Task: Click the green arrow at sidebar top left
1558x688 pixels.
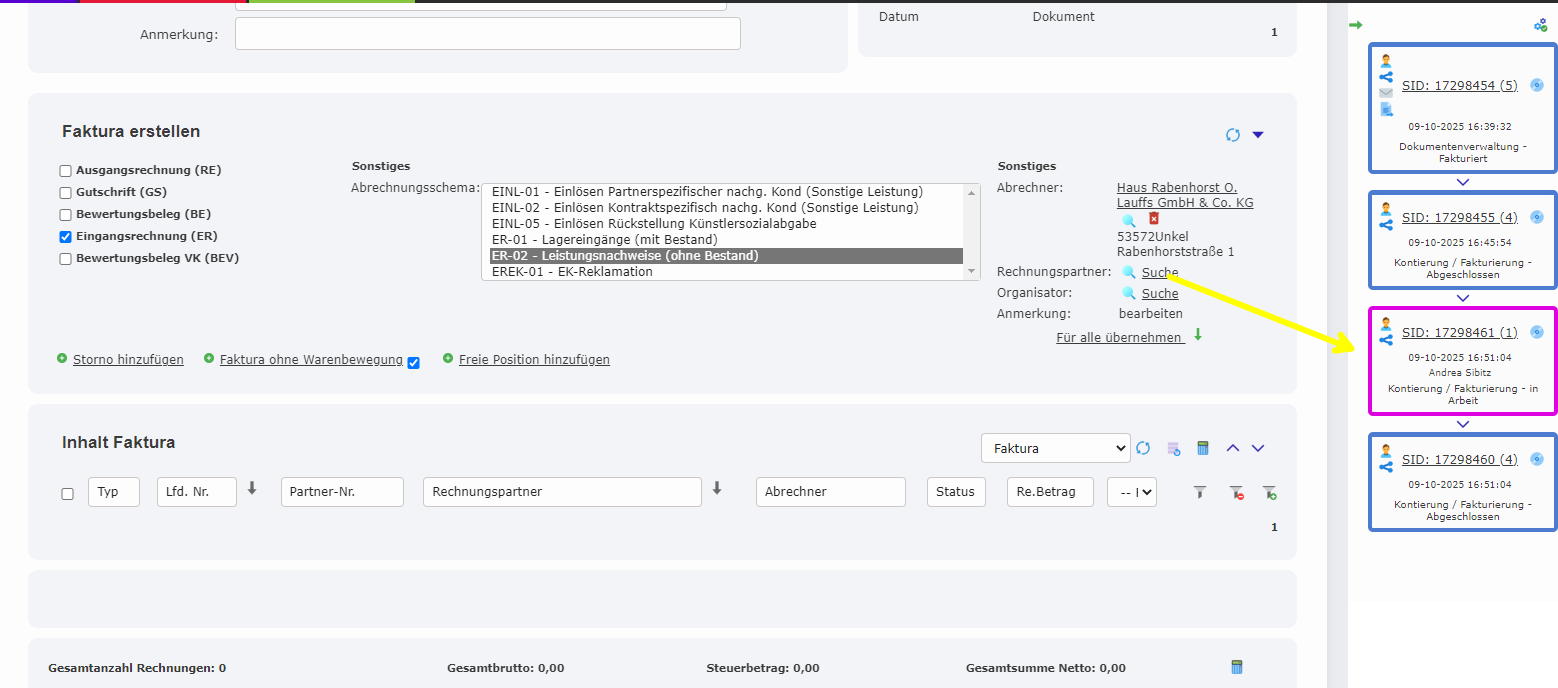Action: (1355, 25)
